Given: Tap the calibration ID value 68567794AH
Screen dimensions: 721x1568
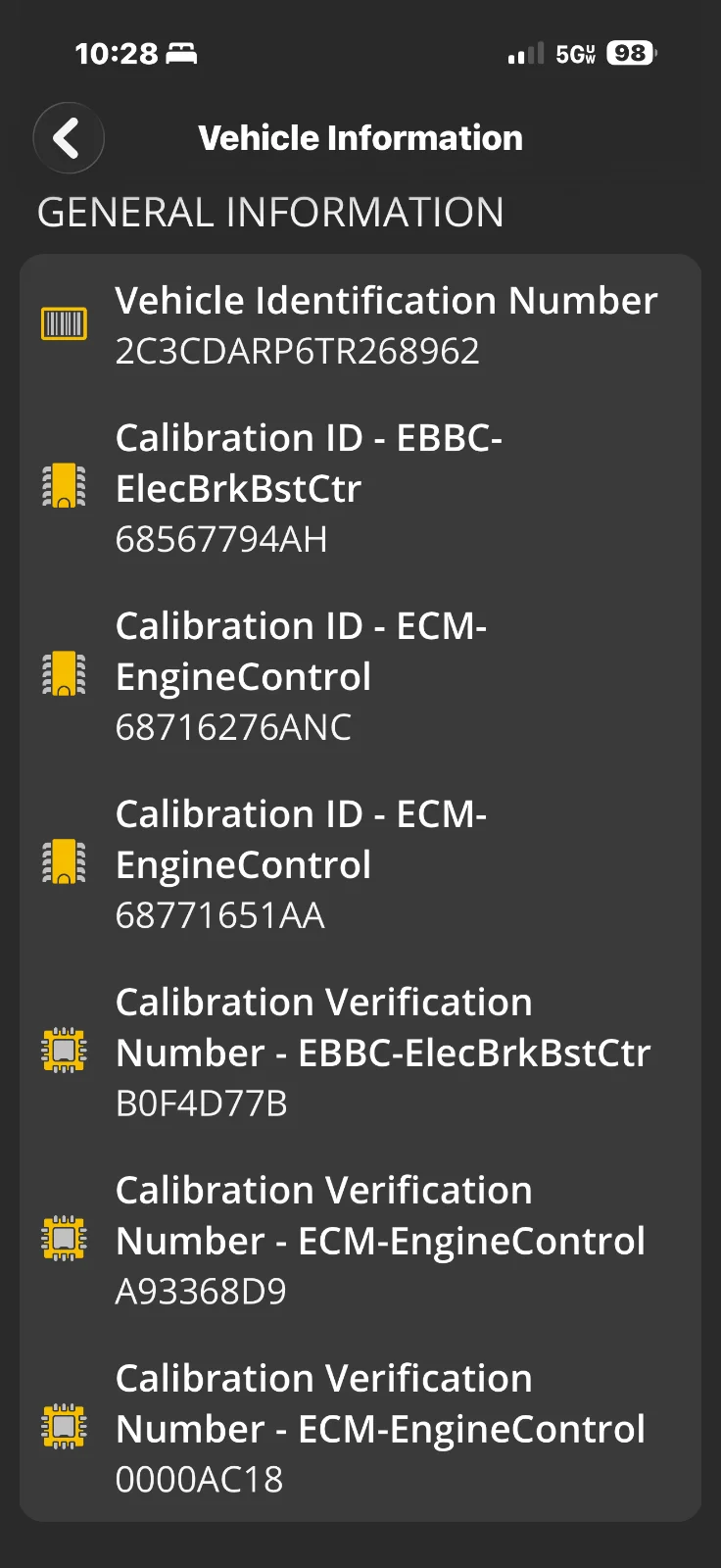Looking at the screenshot, I should click(221, 539).
